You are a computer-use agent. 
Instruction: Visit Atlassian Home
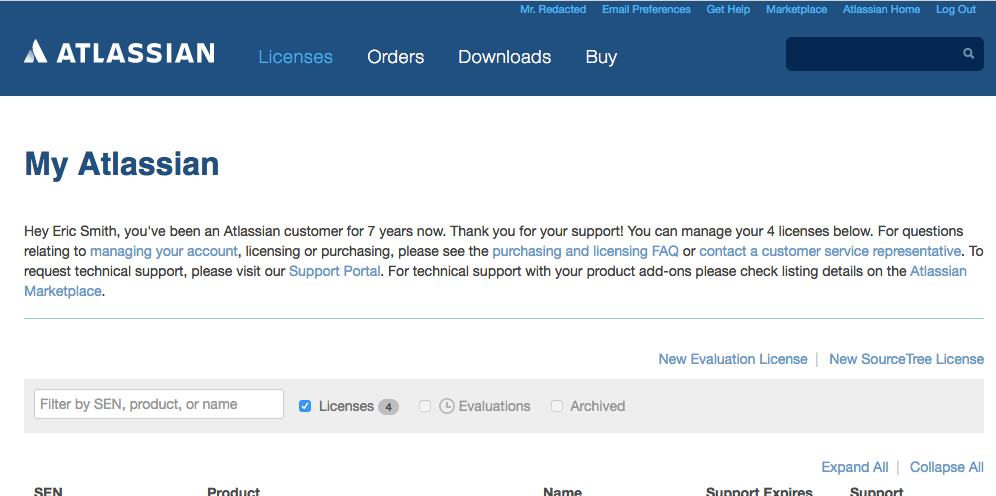[881, 10]
